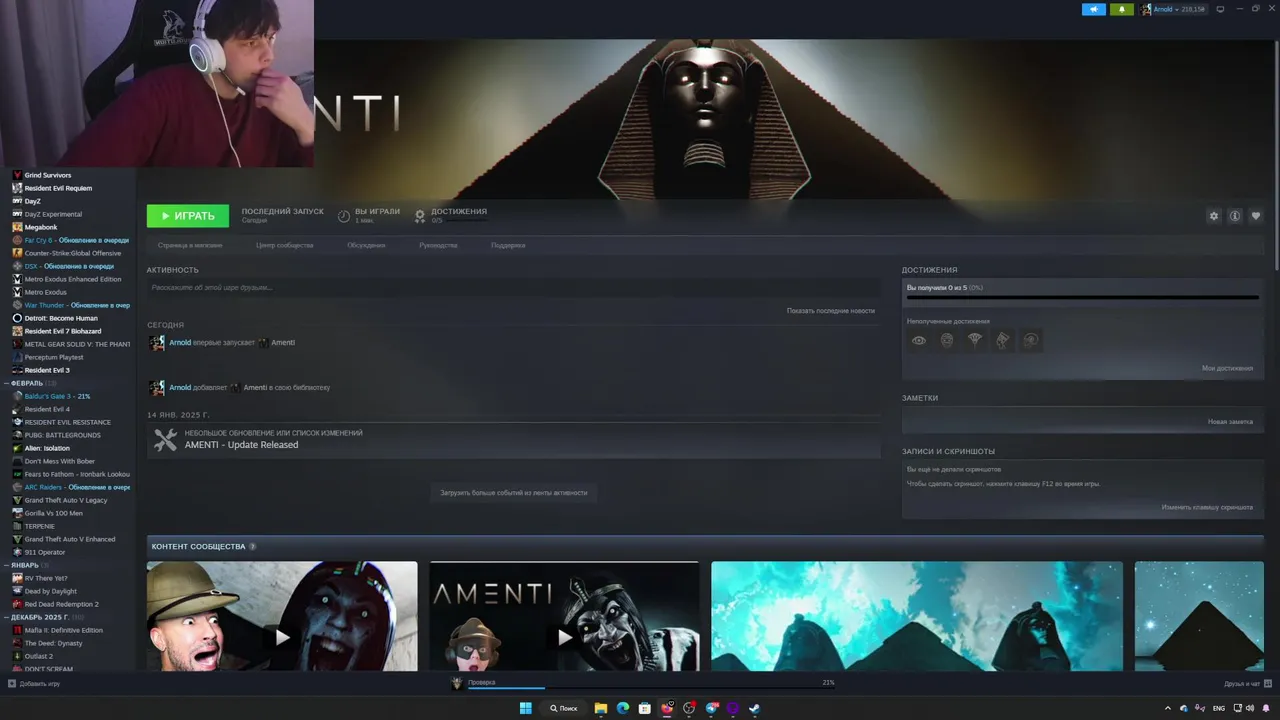This screenshot has height=720, width=1280.
Task: Select Metro Exodus Enhanced Edition
Action: pyautogui.click(x=73, y=279)
